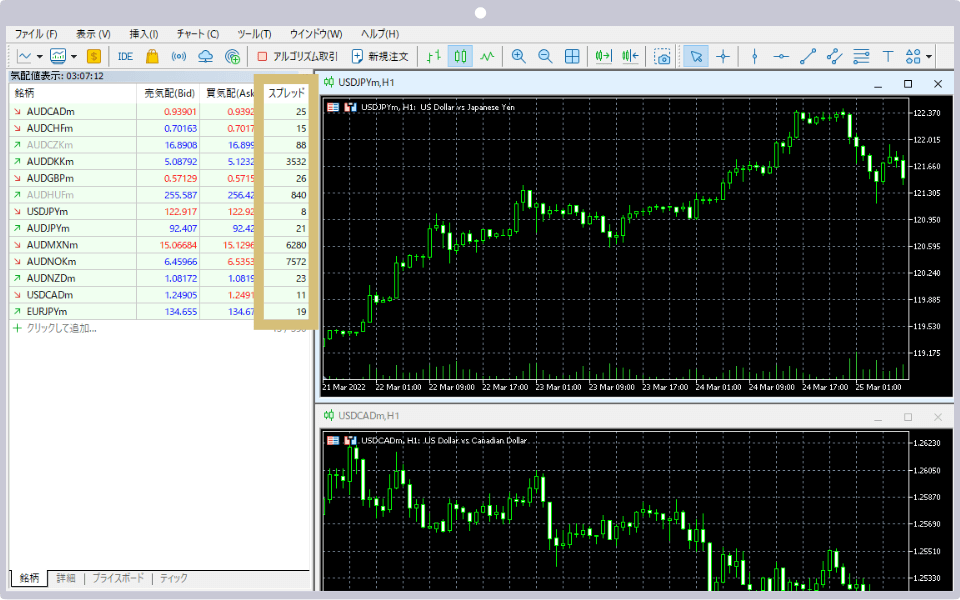Draw a vertical line on chart

[x=754, y=56]
